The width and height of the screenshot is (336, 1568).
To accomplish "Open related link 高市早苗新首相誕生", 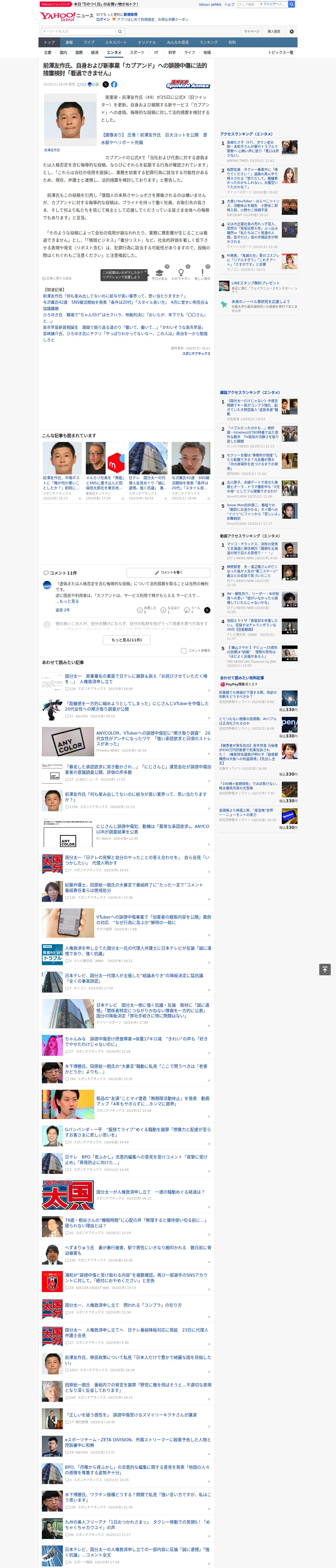I will click(124, 327).
